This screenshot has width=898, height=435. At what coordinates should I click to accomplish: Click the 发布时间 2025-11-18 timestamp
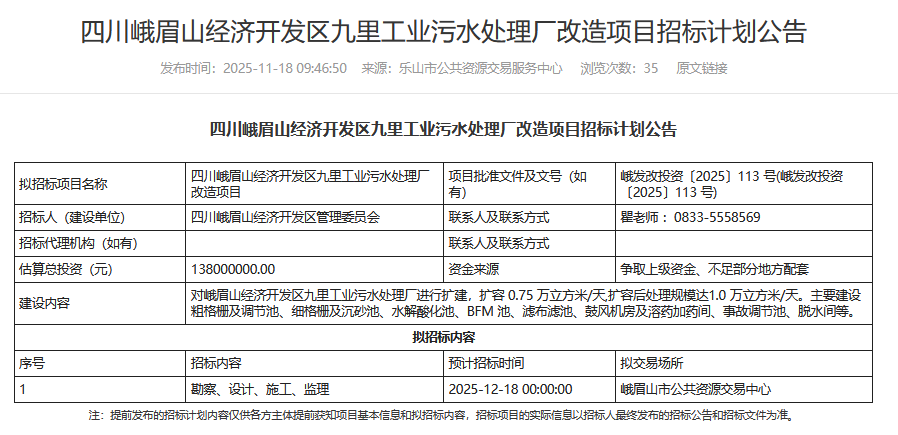(x=254, y=68)
